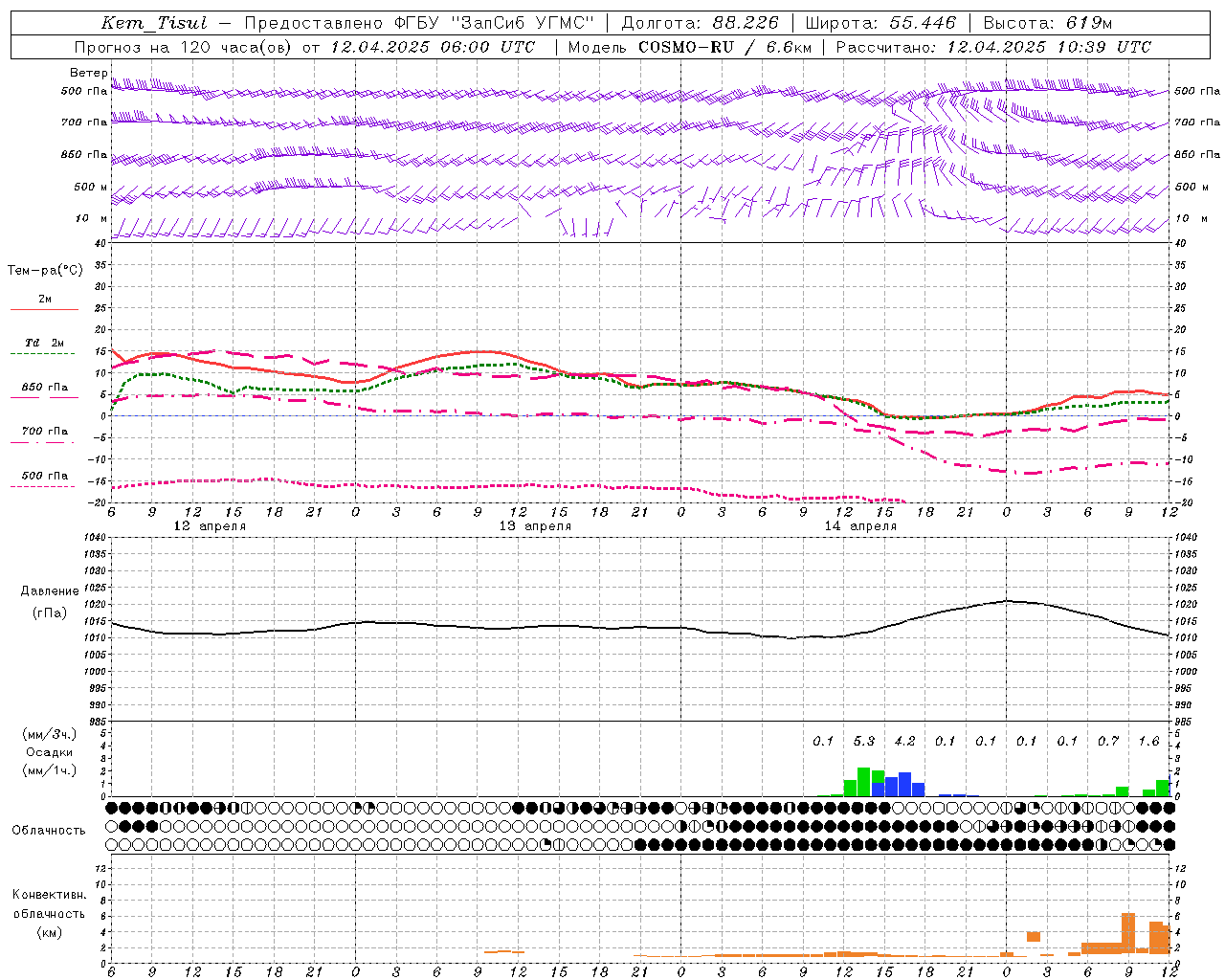The image size is (1225, 980).
Task: Click the computed time 12.04.2025 10:39 UTC
Action: (1049, 47)
